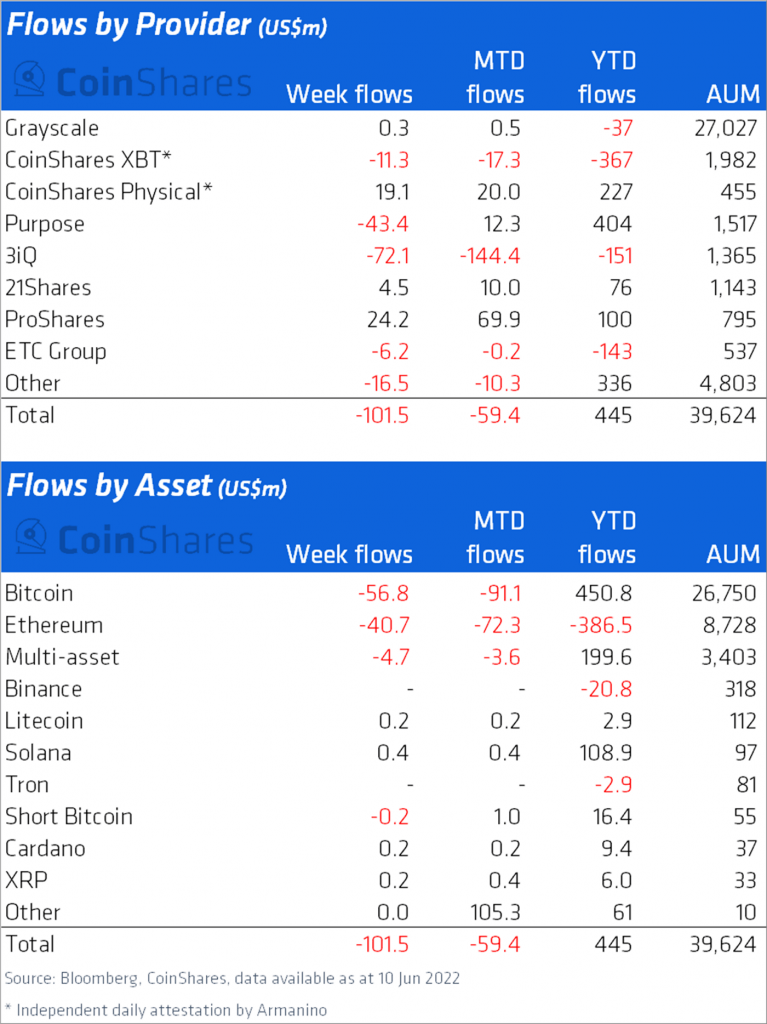The width and height of the screenshot is (767, 1024).
Task: Select 3iQ's -72.1 week flows value
Action: tap(383, 256)
